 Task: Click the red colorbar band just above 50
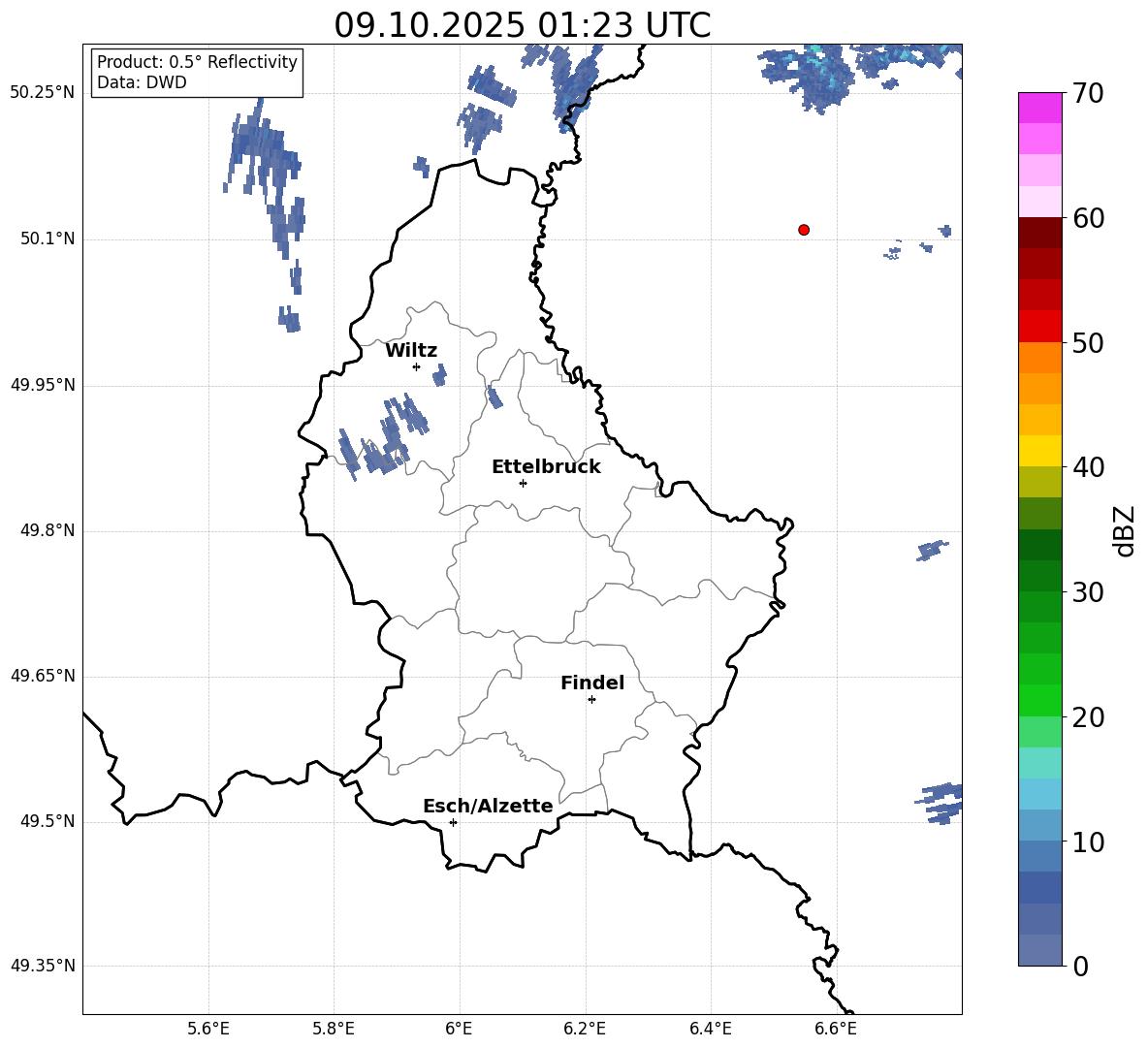(x=1039, y=327)
